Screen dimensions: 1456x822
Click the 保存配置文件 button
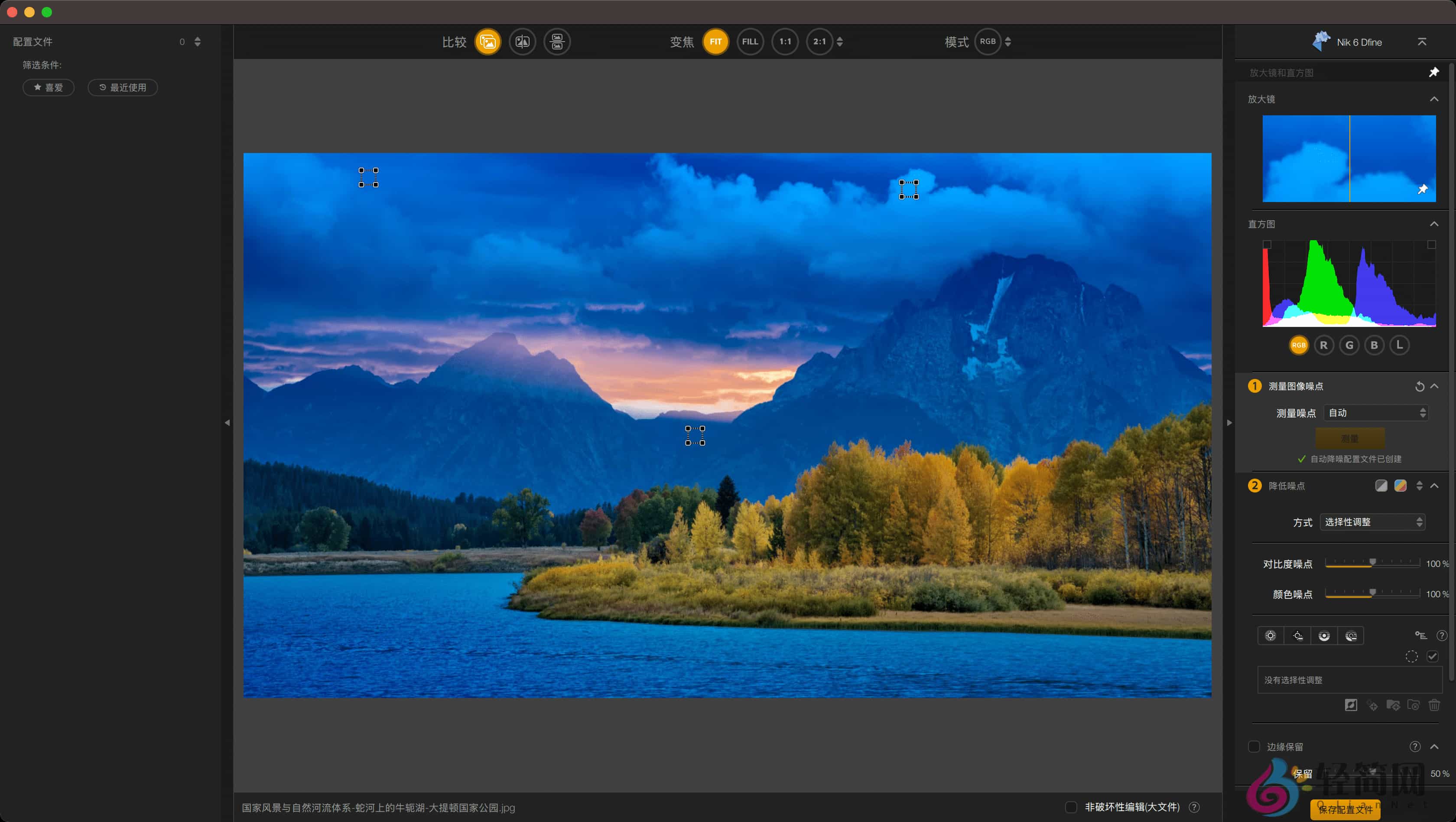click(x=1346, y=809)
